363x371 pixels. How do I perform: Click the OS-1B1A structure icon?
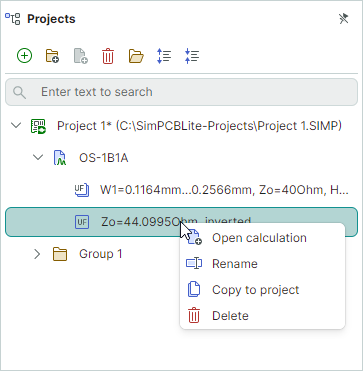coord(60,158)
